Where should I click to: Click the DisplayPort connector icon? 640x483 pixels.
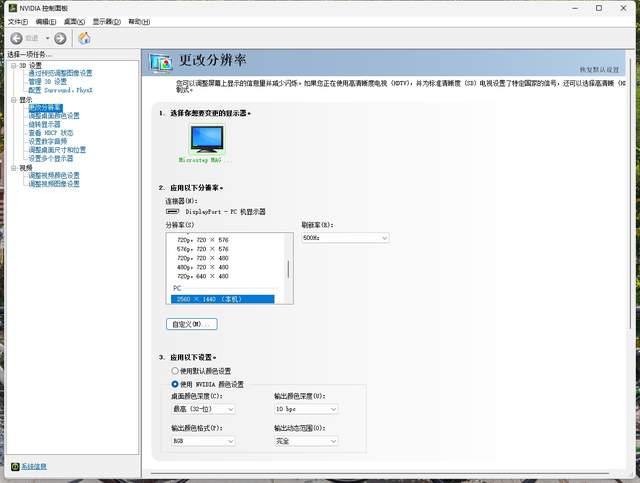tap(172, 211)
